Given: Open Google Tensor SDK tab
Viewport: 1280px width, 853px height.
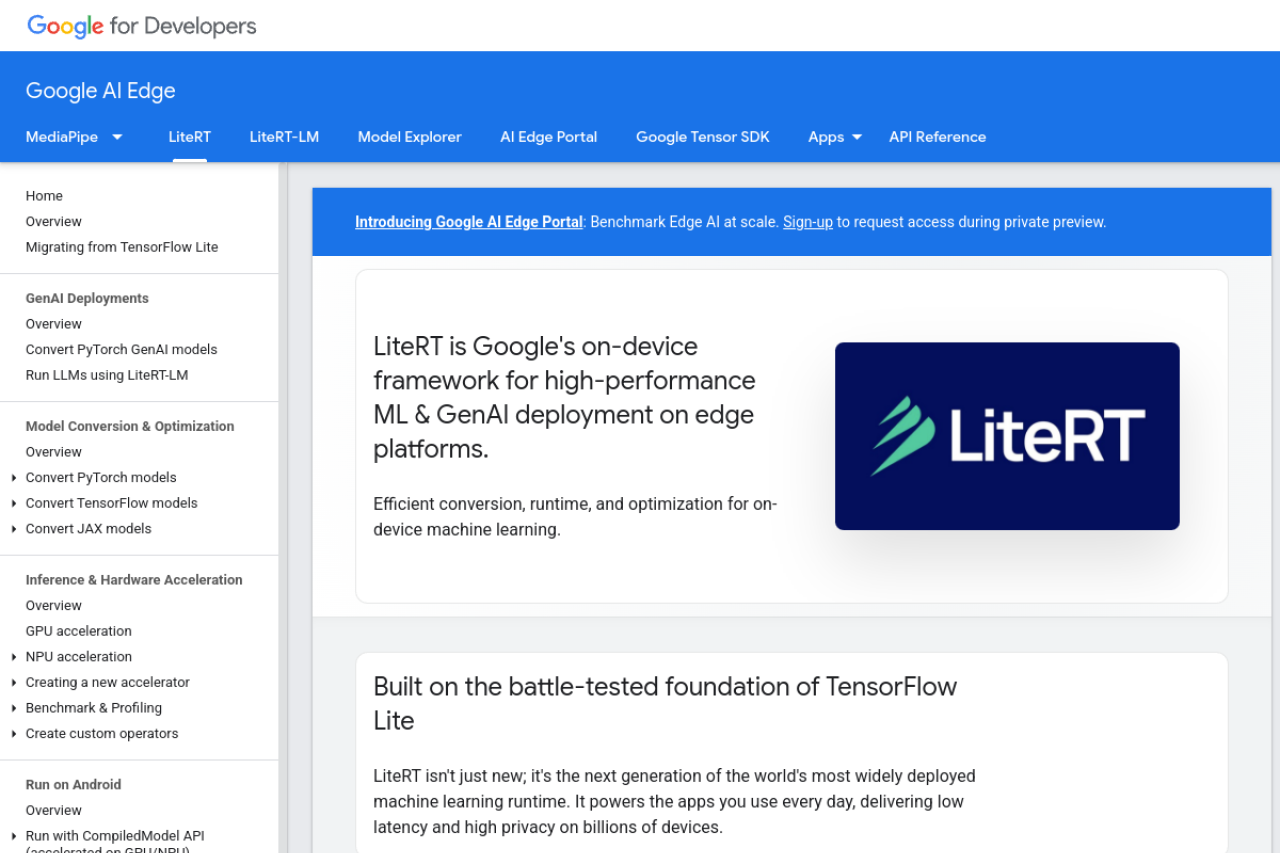Looking at the screenshot, I should coord(703,137).
